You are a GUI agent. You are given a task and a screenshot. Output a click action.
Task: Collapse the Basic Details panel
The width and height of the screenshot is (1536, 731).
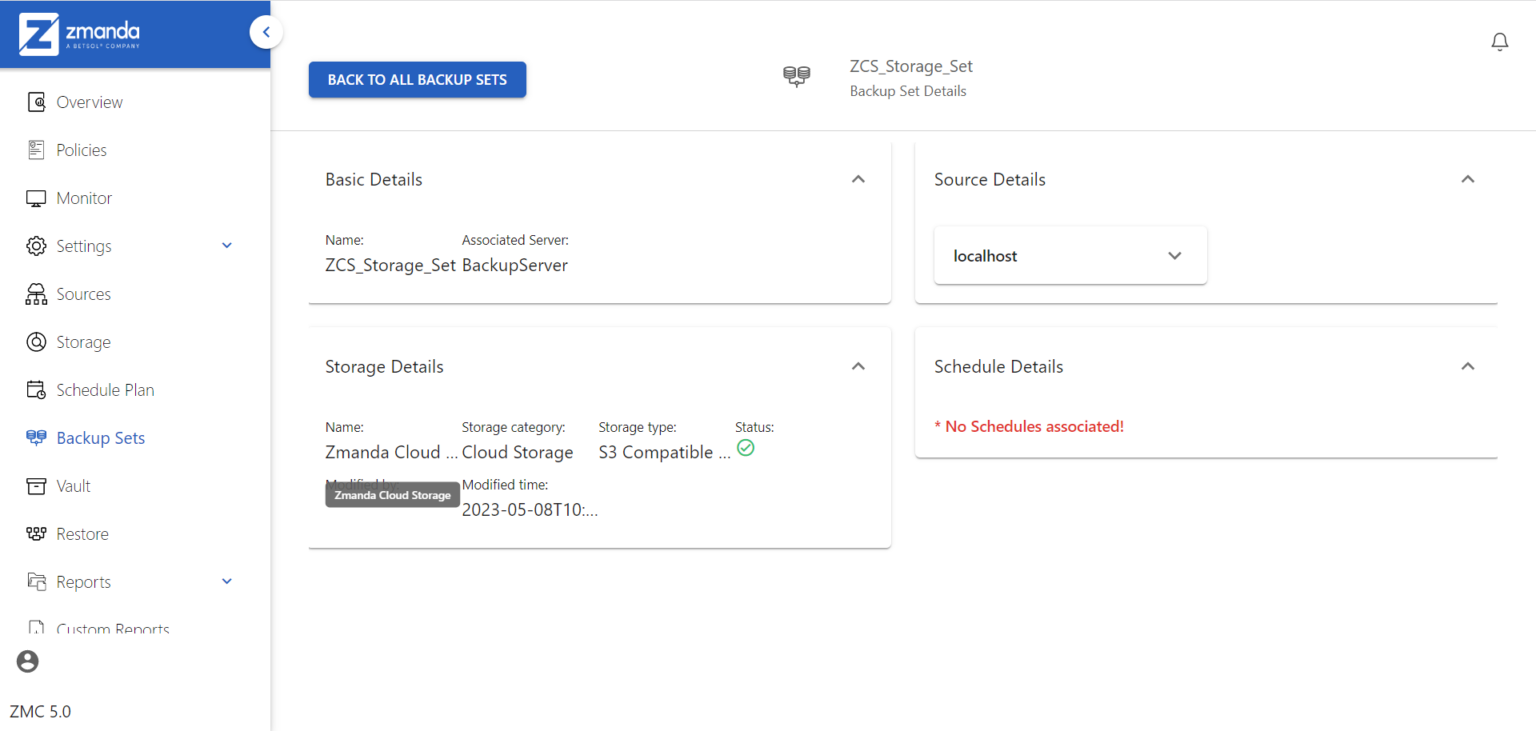[x=858, y=178]
